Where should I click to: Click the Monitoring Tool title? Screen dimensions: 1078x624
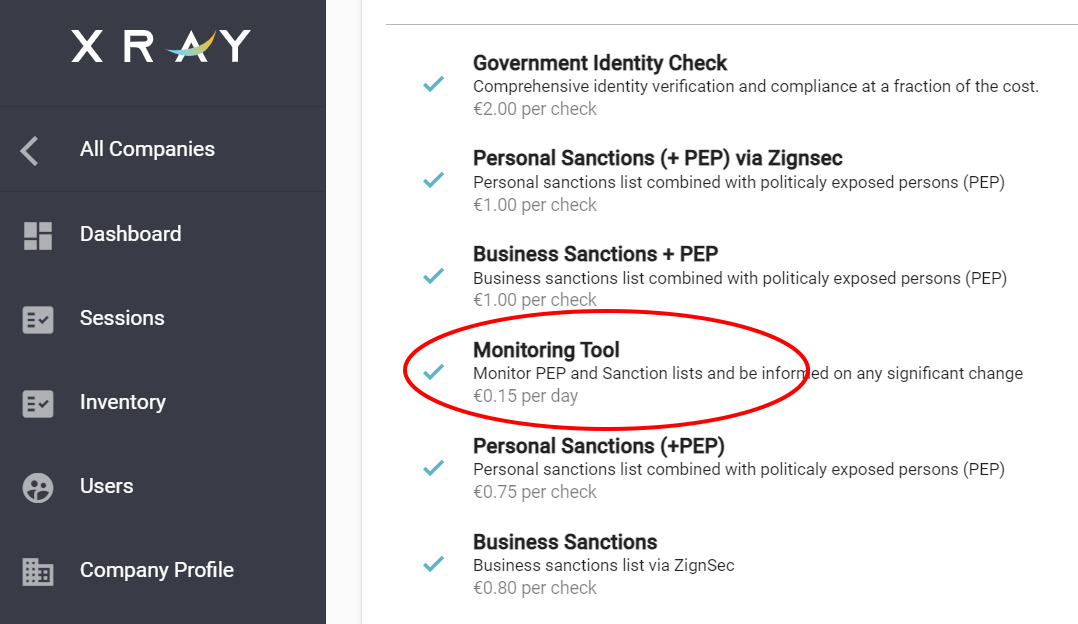(x=546, y=350)
